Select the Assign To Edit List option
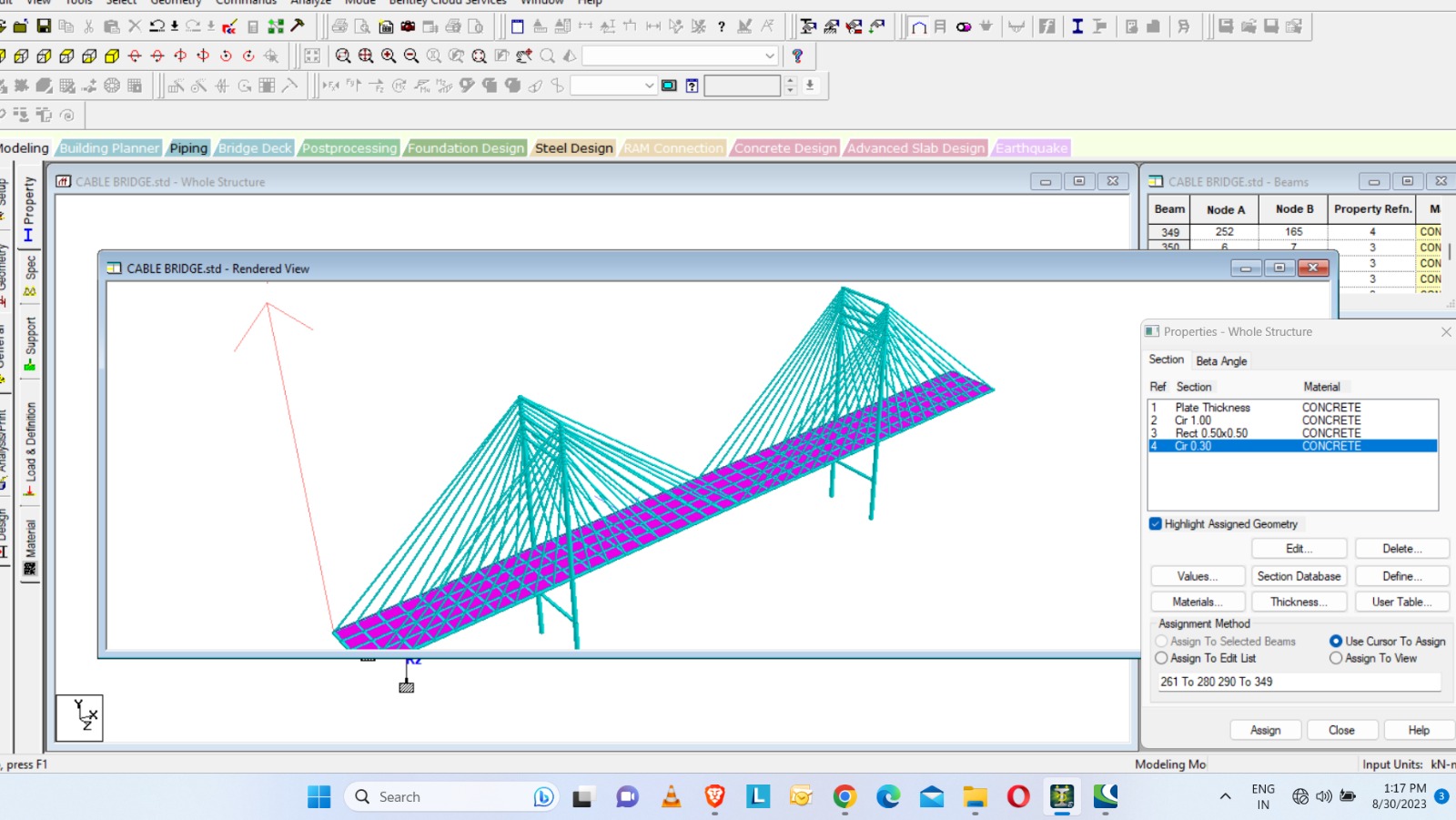Screen dimensions: 1456x820 coord(1161,658)
